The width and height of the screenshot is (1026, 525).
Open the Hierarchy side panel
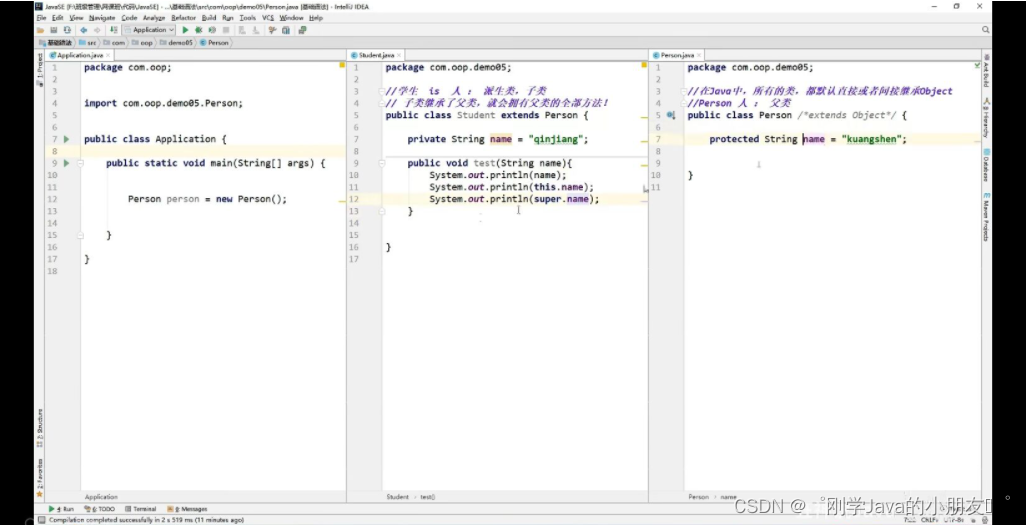[x=986, y=118]
